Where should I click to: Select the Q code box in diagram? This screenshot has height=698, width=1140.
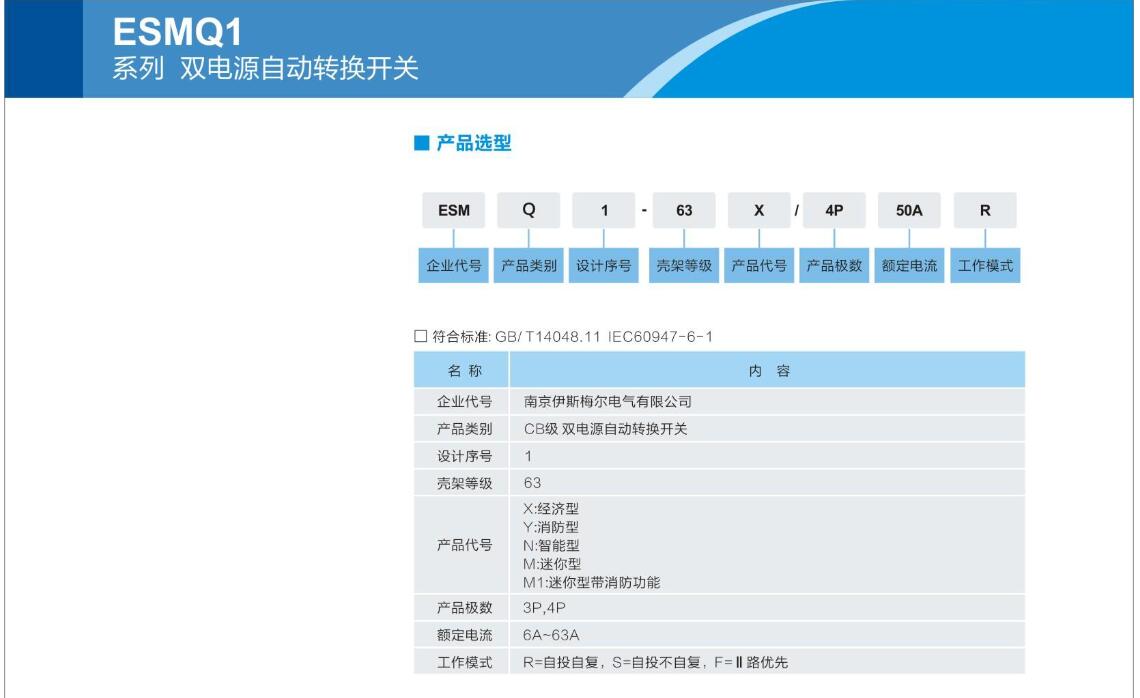(528, 211)
